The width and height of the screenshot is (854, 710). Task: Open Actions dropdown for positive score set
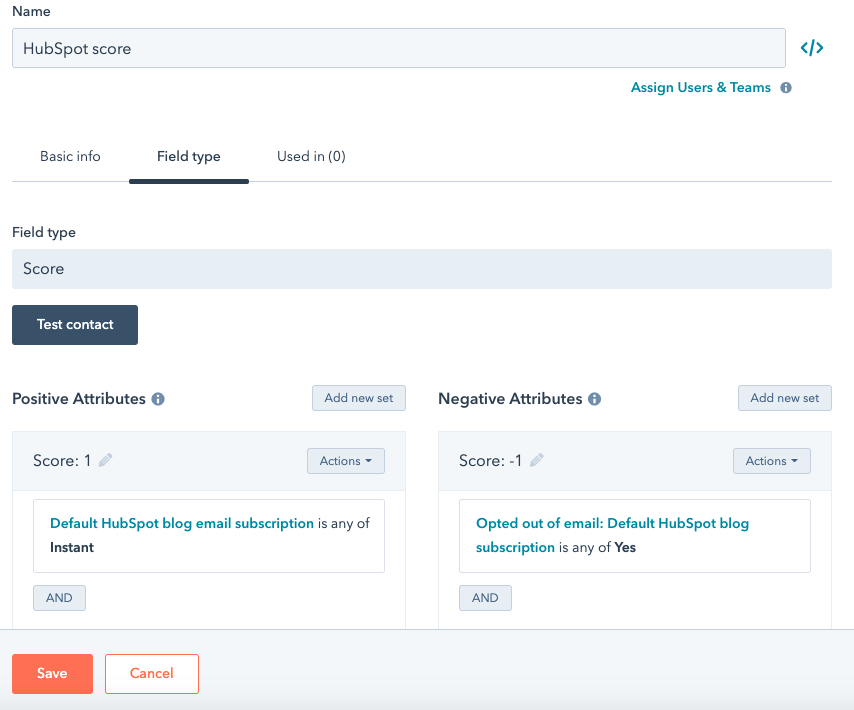click(x=345, y=461)
